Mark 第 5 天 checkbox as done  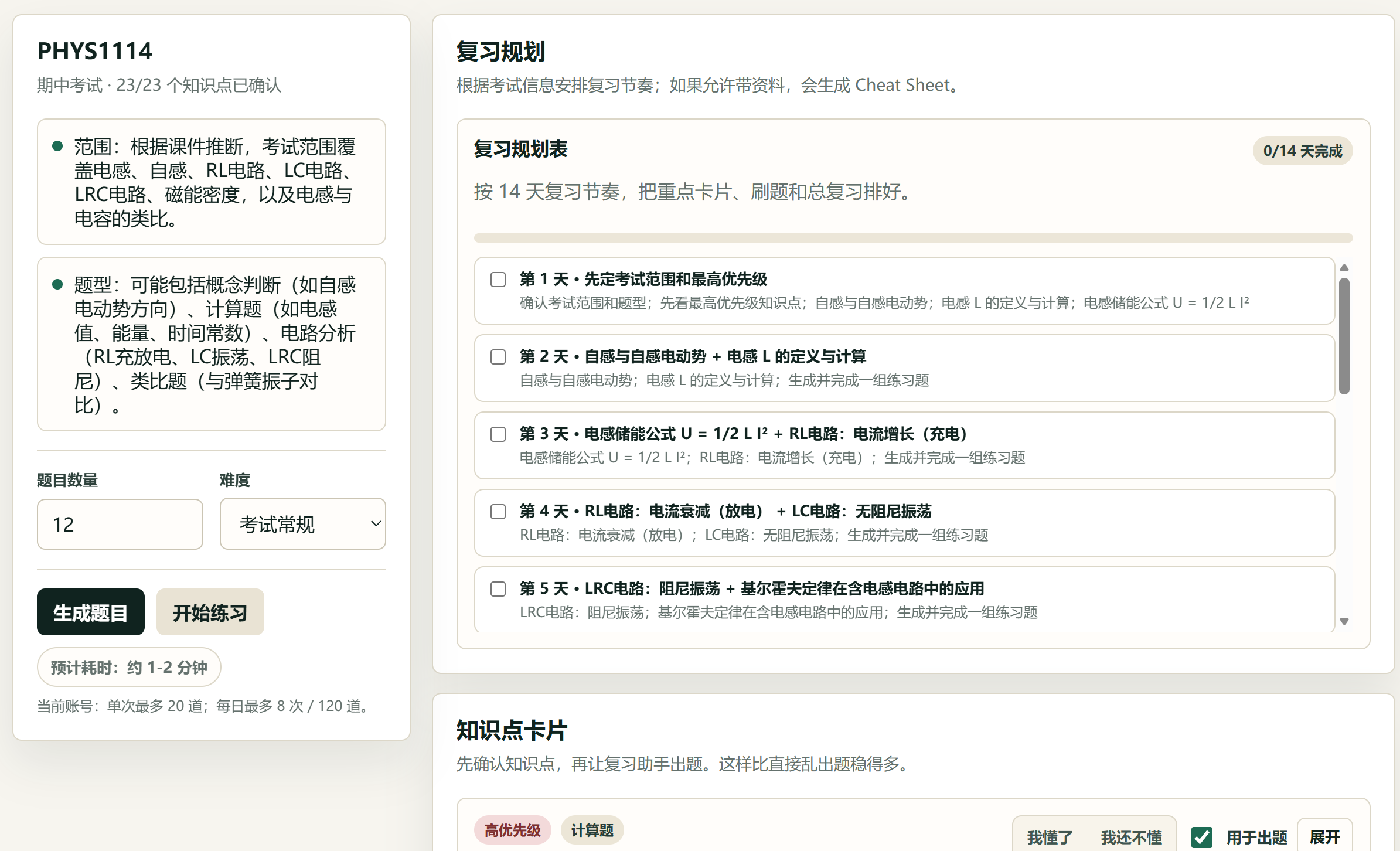pyautogui.click(x=498, y=589)
